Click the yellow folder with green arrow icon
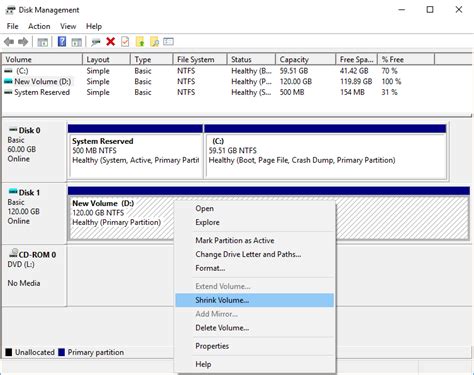Image resolution: width=474 pixels, height=375 pixels. click(140, 42)
